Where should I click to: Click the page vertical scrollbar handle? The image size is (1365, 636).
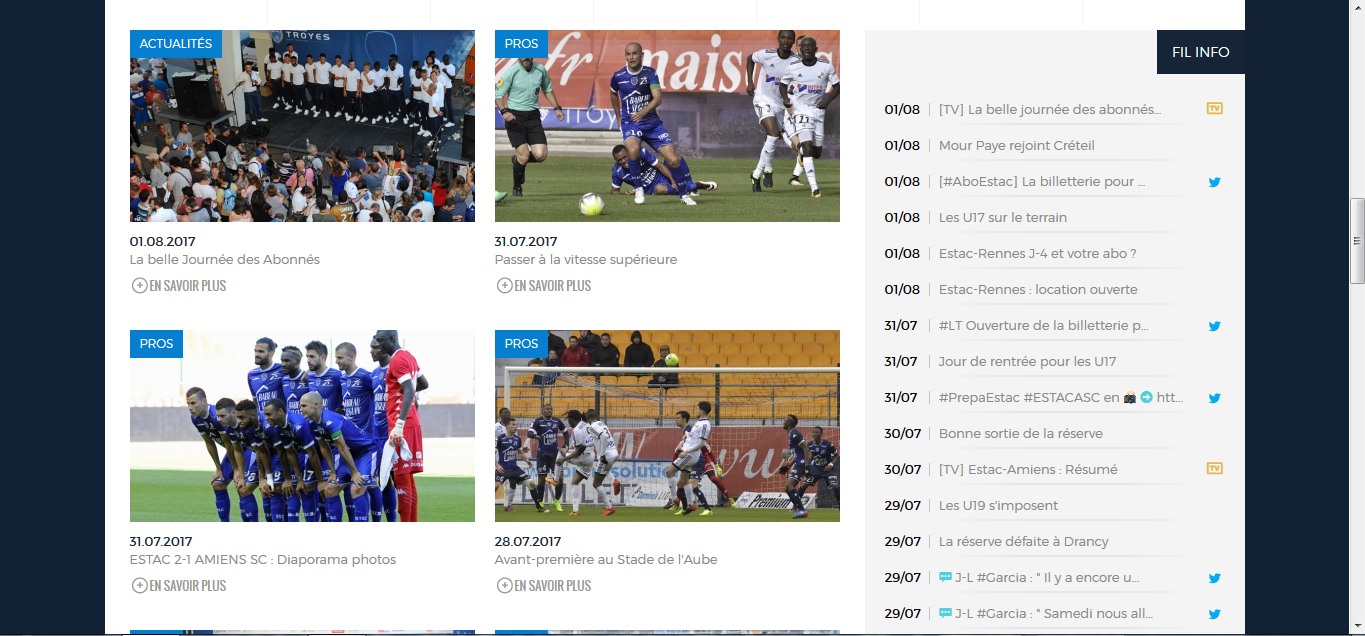1357,241
